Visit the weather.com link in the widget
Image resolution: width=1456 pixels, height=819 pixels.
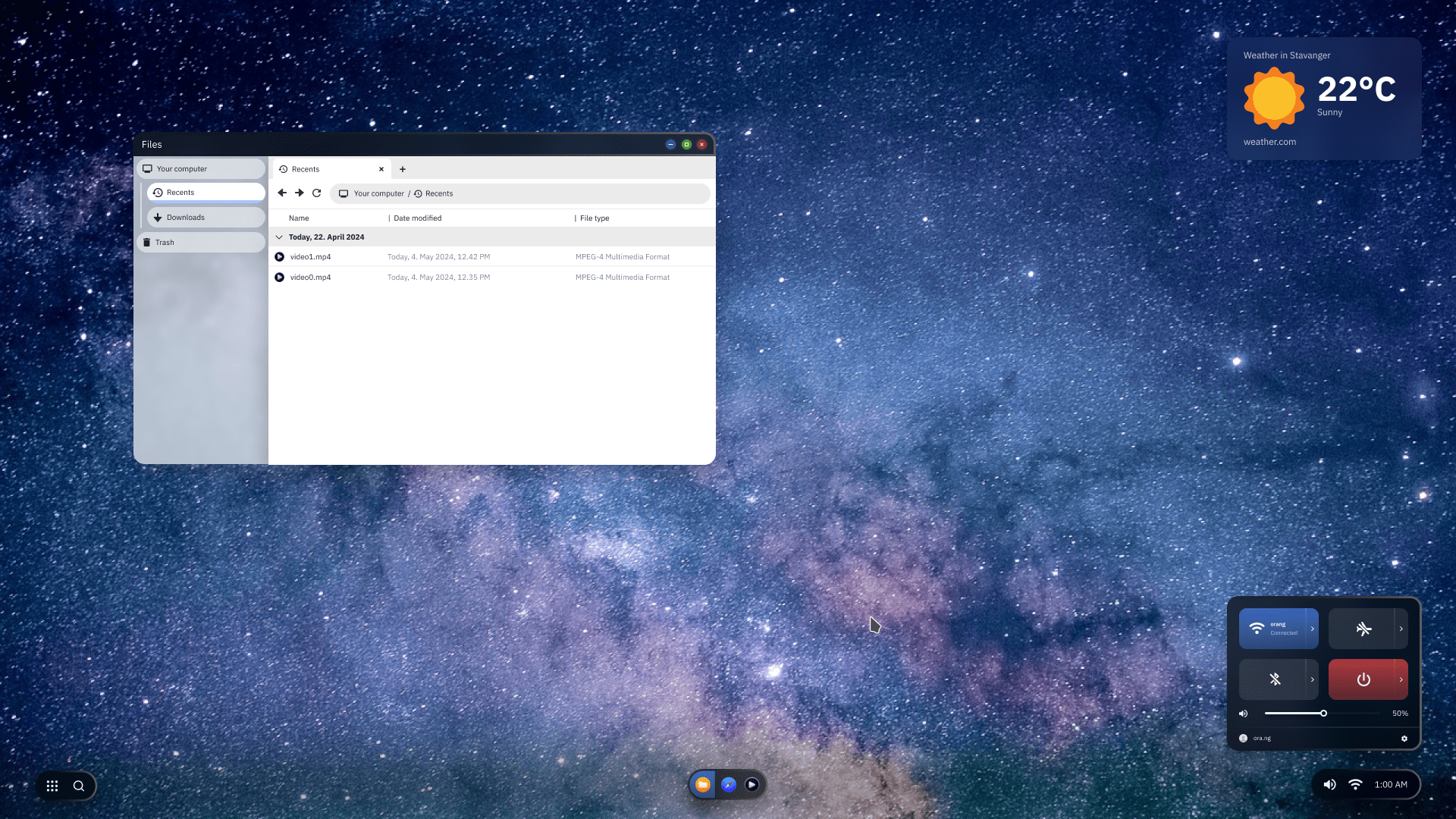tap(1269, 141)
